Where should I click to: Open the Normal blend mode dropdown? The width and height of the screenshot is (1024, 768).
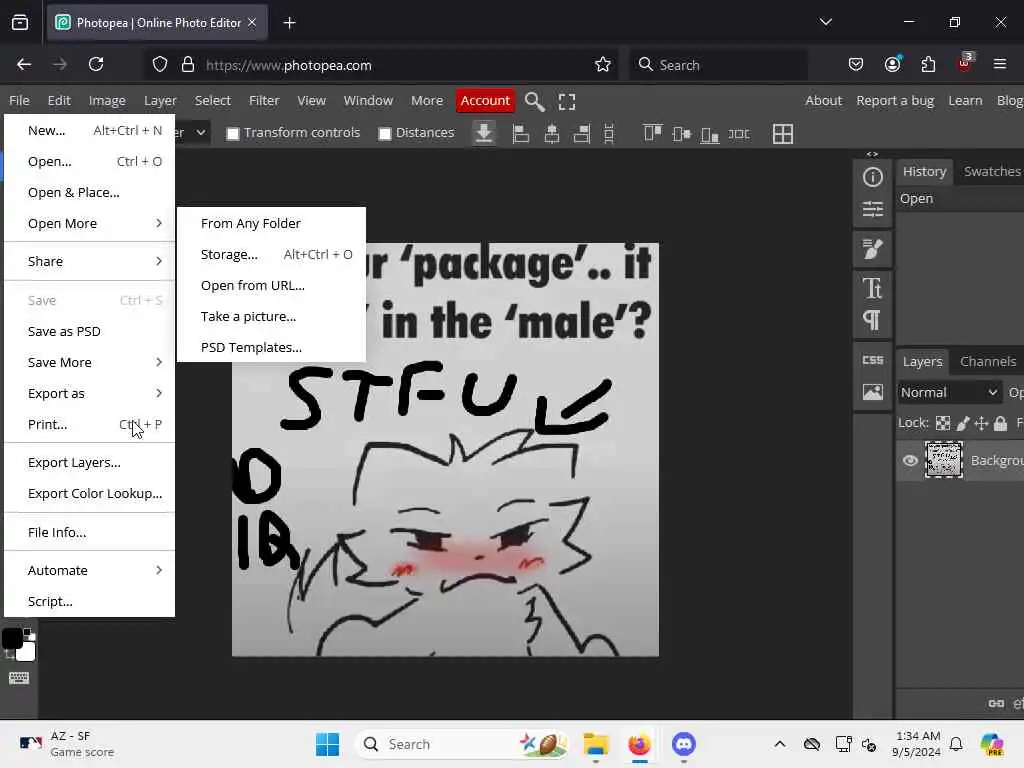pos(949,392)
